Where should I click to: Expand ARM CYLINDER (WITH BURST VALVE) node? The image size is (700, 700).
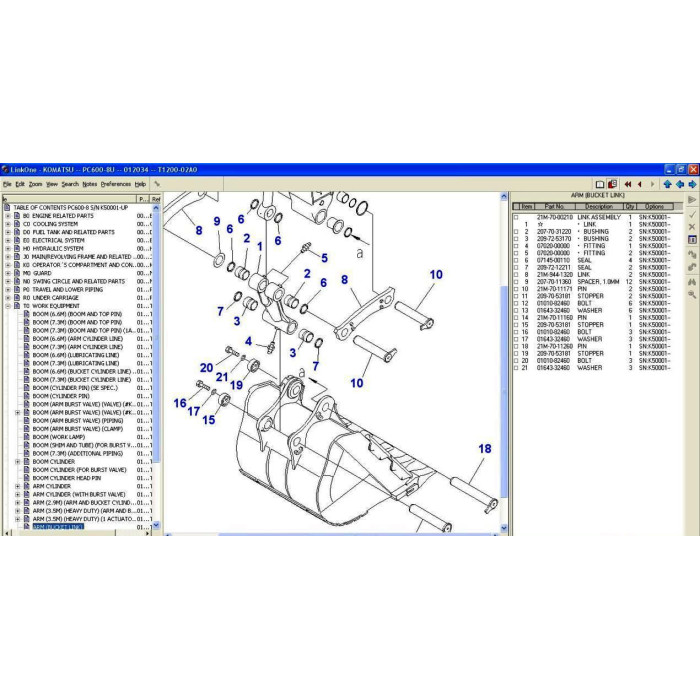pos(17,495)
